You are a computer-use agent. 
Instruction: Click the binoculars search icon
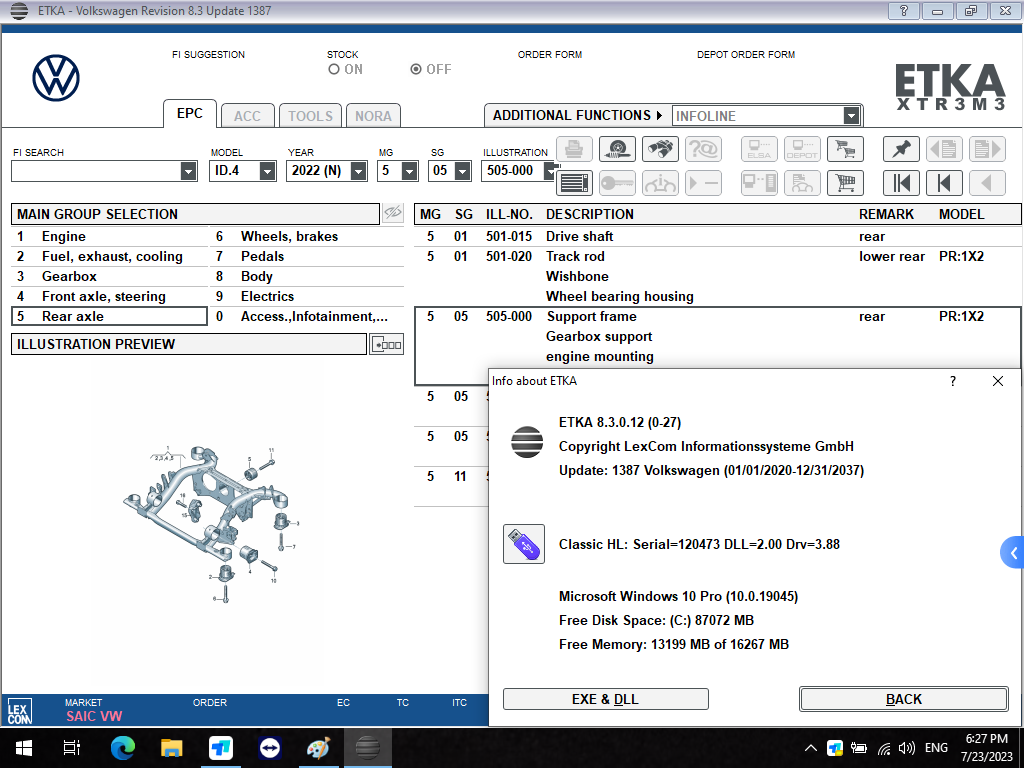(660, 150)
